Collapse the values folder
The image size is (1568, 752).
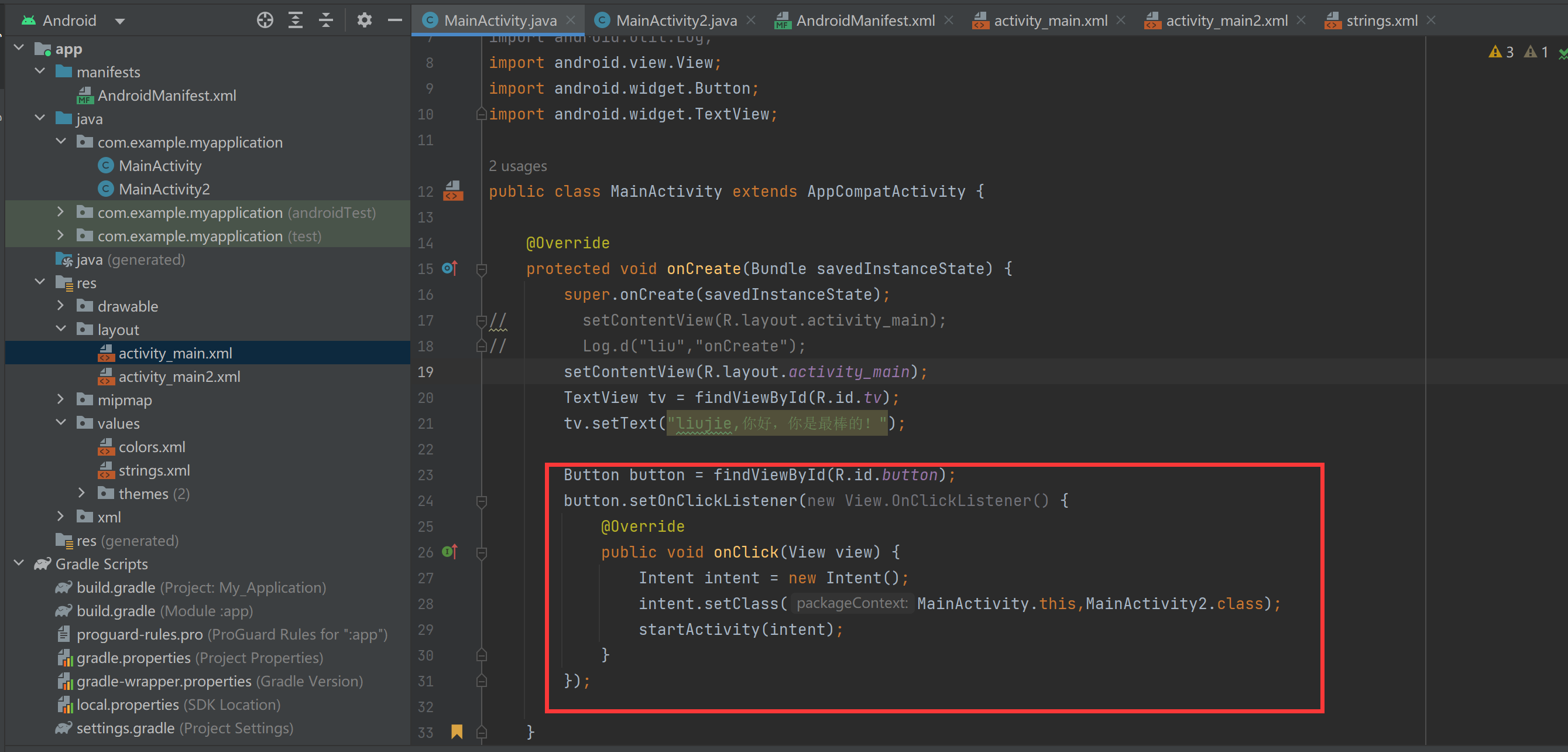coord(61,423)
